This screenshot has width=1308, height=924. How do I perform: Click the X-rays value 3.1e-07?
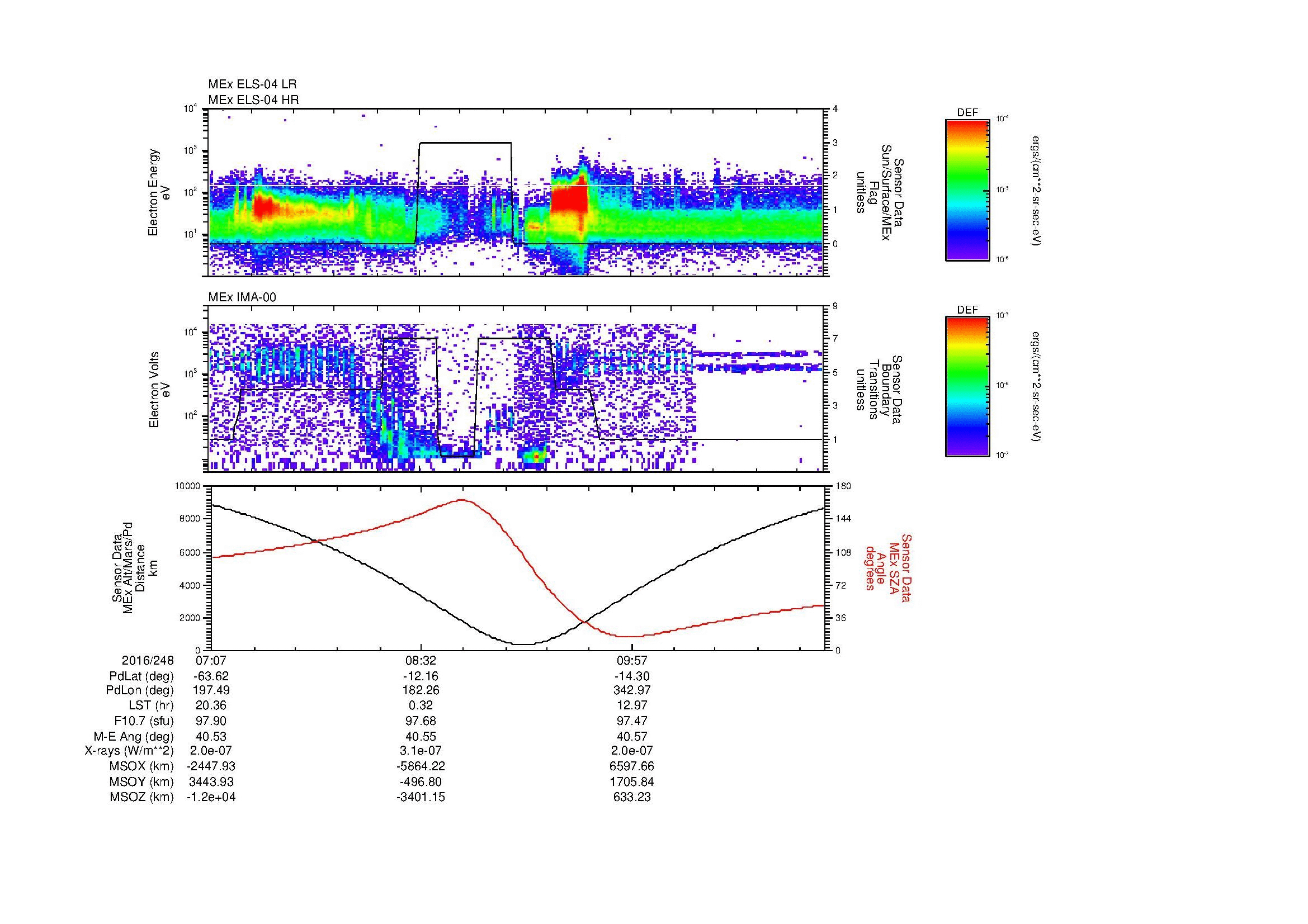(421, 751)
